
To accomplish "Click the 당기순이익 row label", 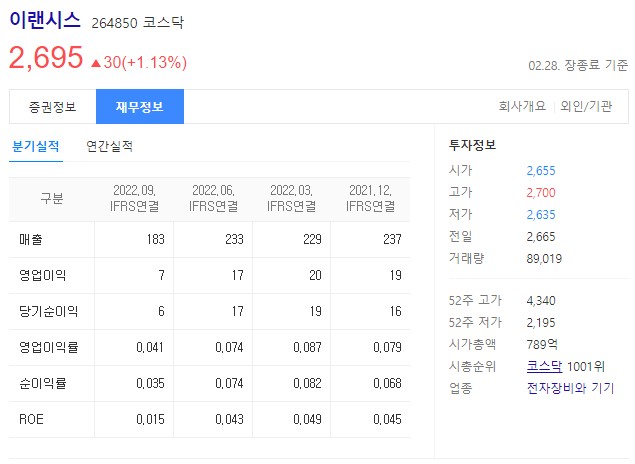I will coord(49,311).
